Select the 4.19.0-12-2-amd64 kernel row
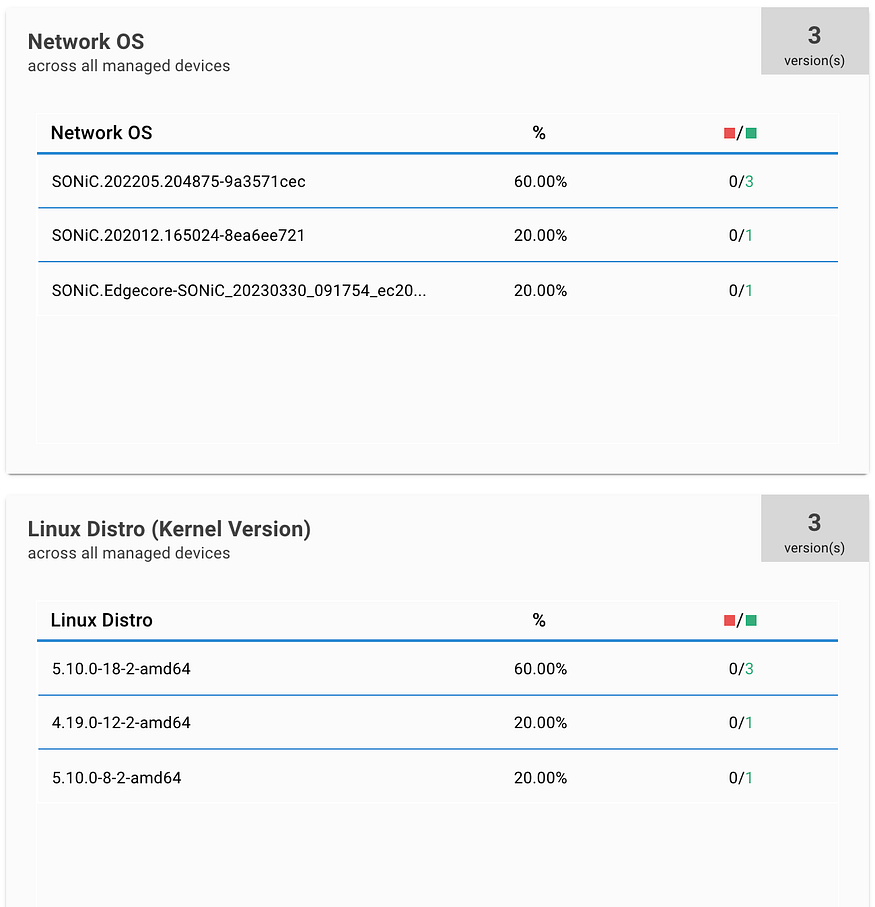Viewport: 875px width, 907px height. [x=438, y=722]
